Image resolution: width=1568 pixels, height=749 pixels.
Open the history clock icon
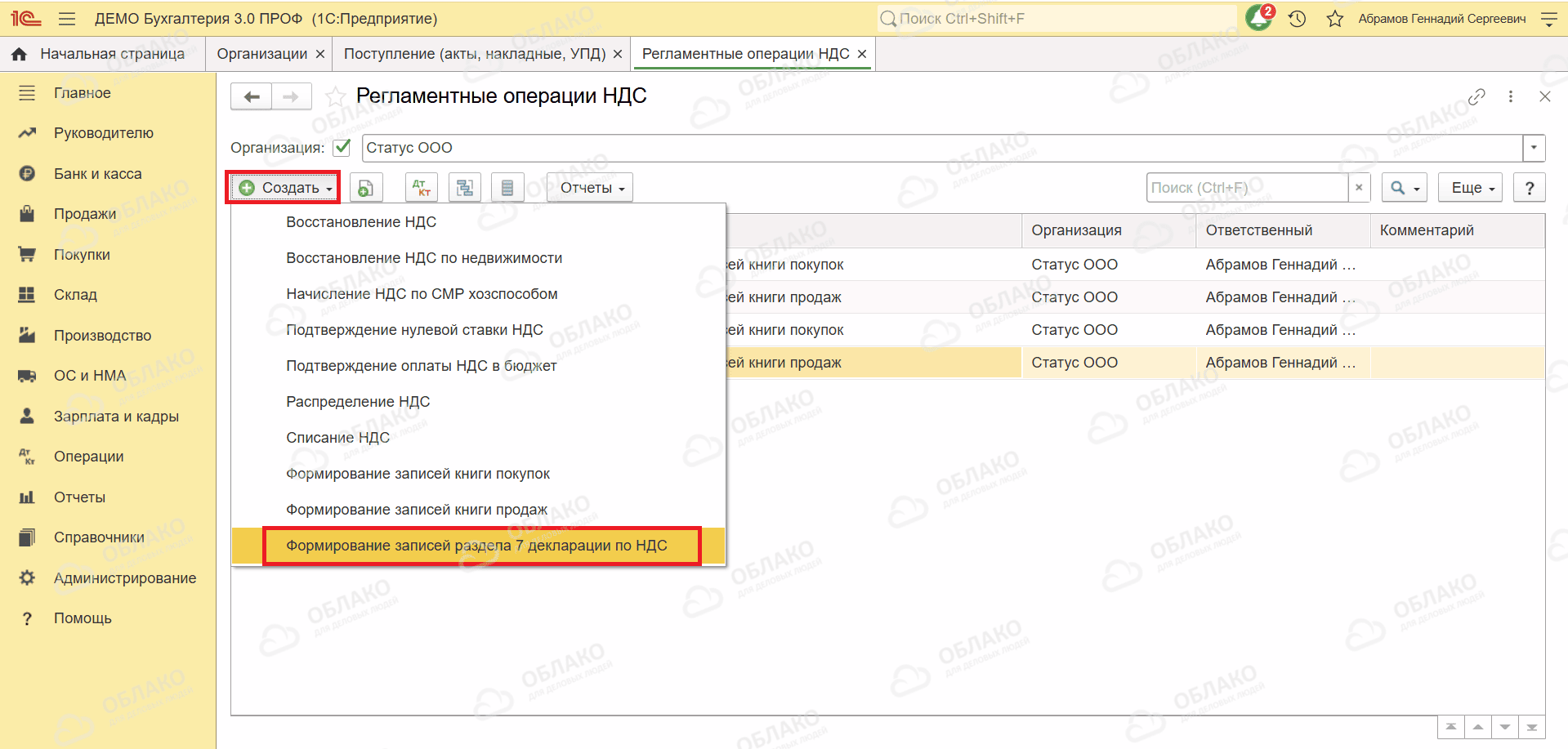(1298, 18)
